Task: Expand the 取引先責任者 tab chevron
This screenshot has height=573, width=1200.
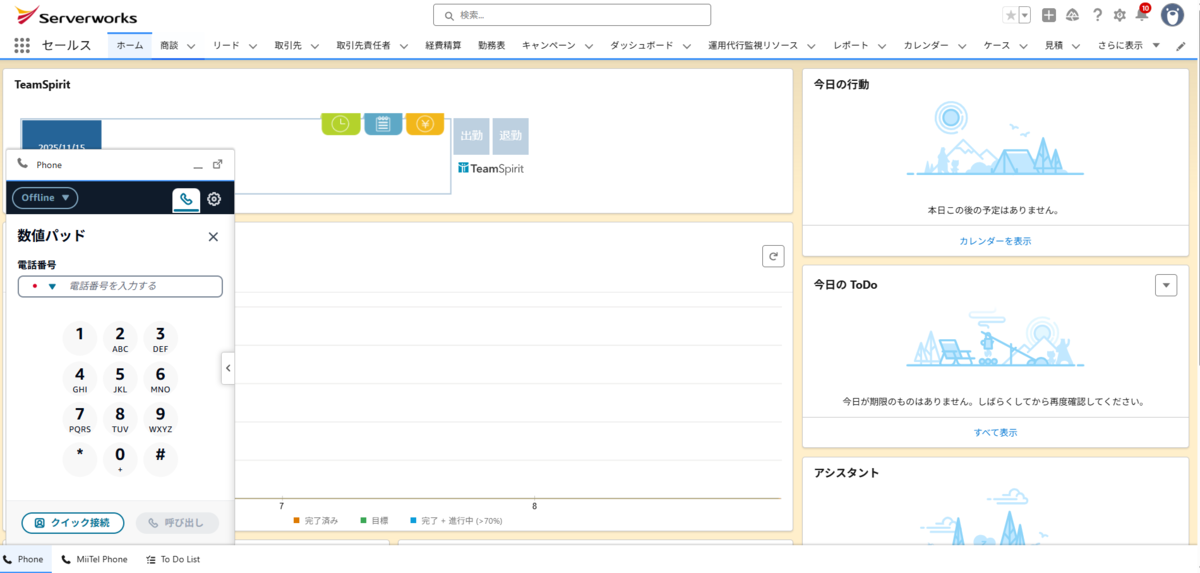Action: click(x=402, y=46)
